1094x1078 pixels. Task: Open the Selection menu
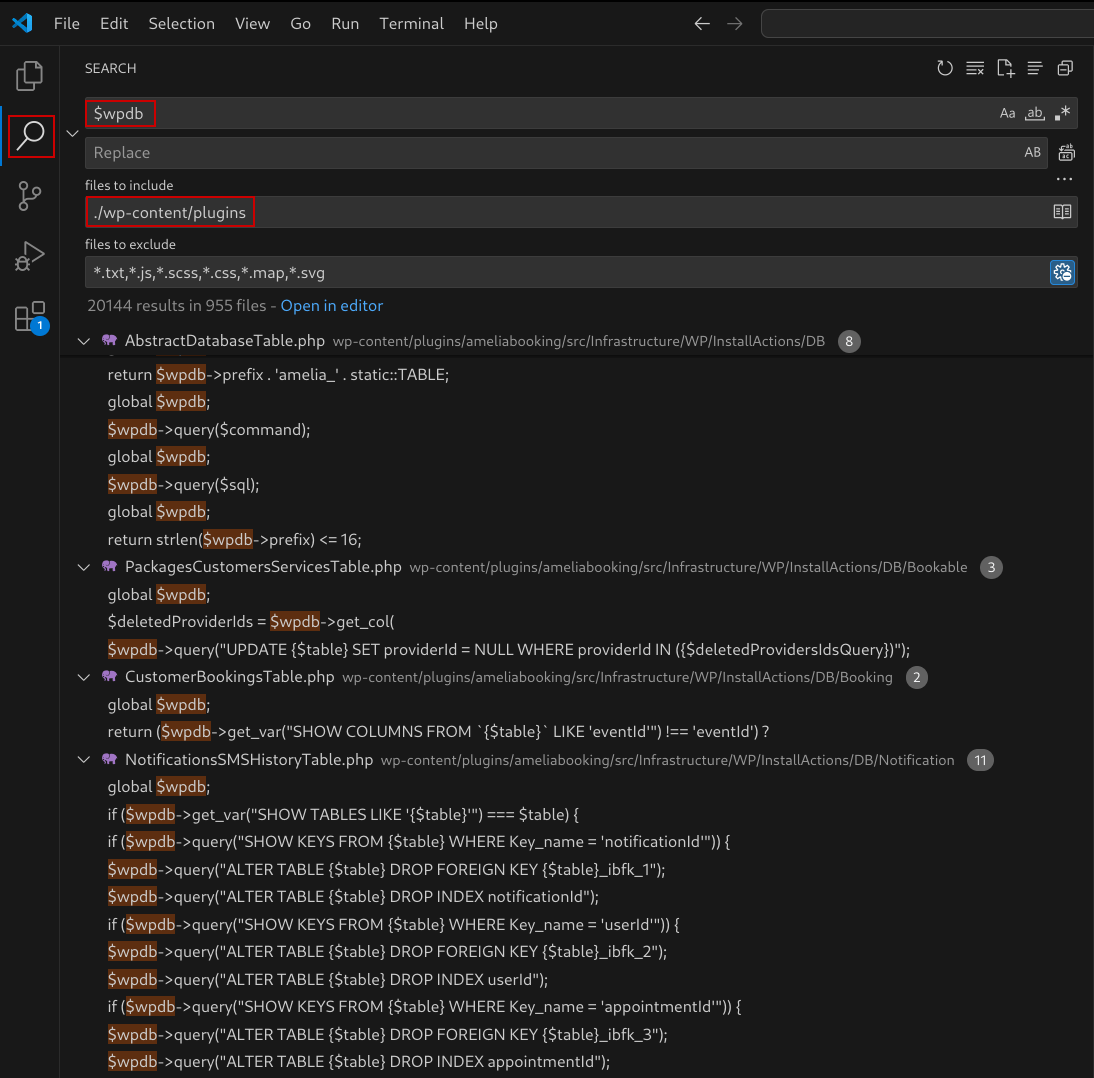click(181, 23)
